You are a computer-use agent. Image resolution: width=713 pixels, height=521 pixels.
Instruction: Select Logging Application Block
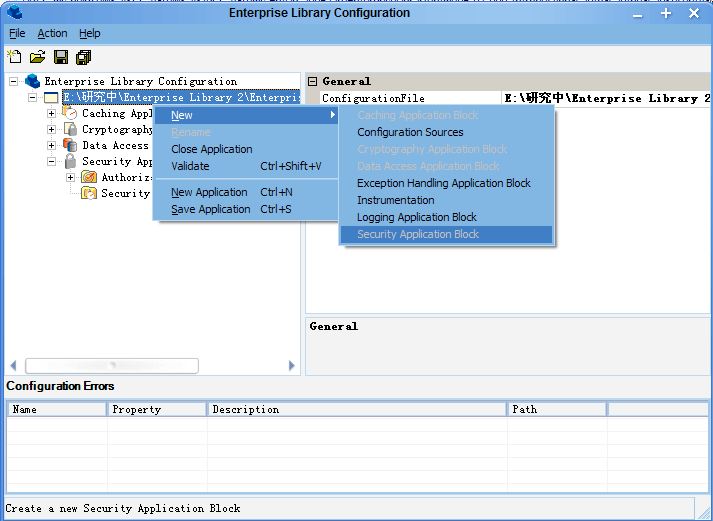[447, 217]
